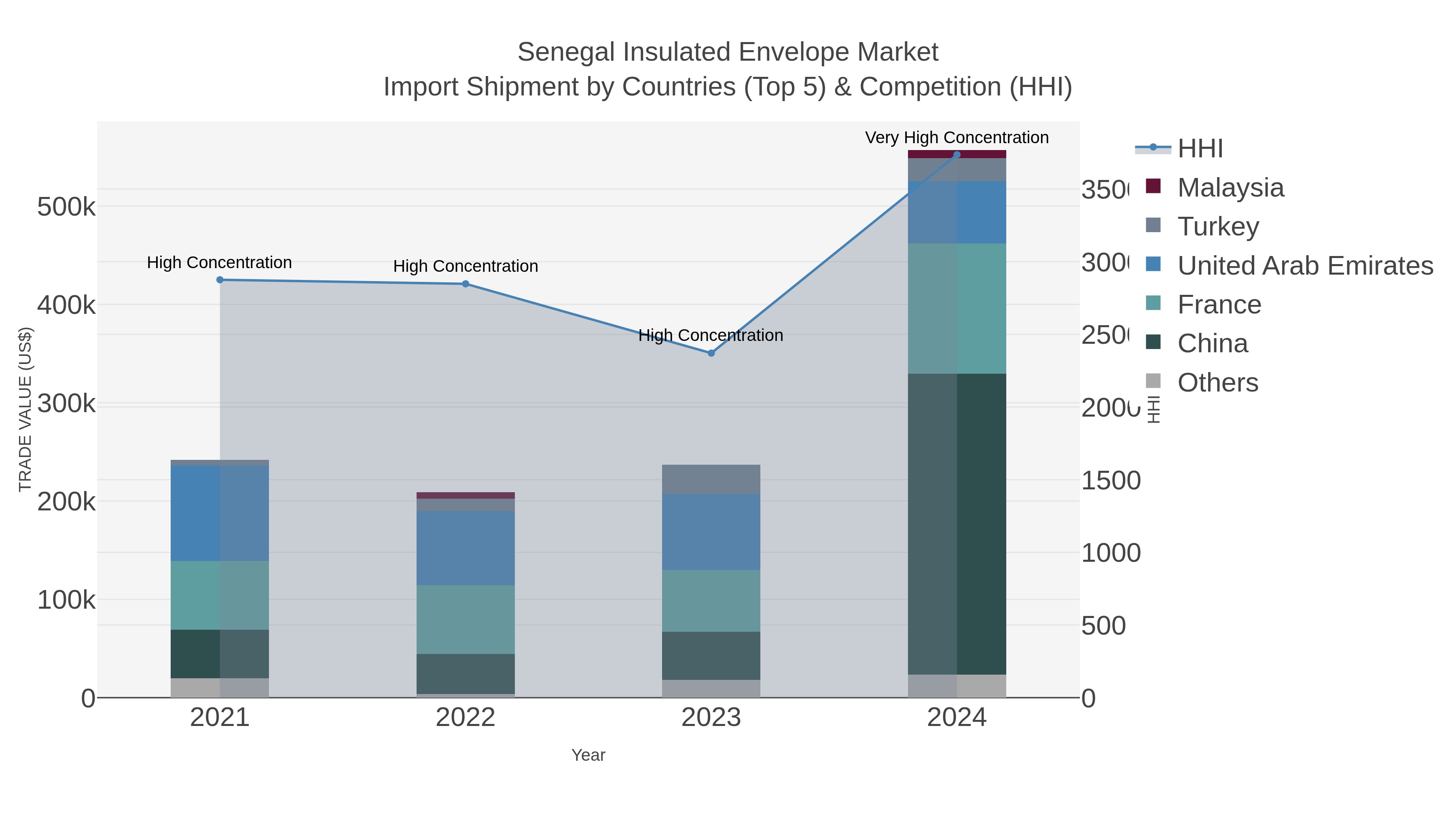Click the United Arab Emirates segment in 2024 bar
This screenshot has width=1456, height=819.
(x=957, y=212)
